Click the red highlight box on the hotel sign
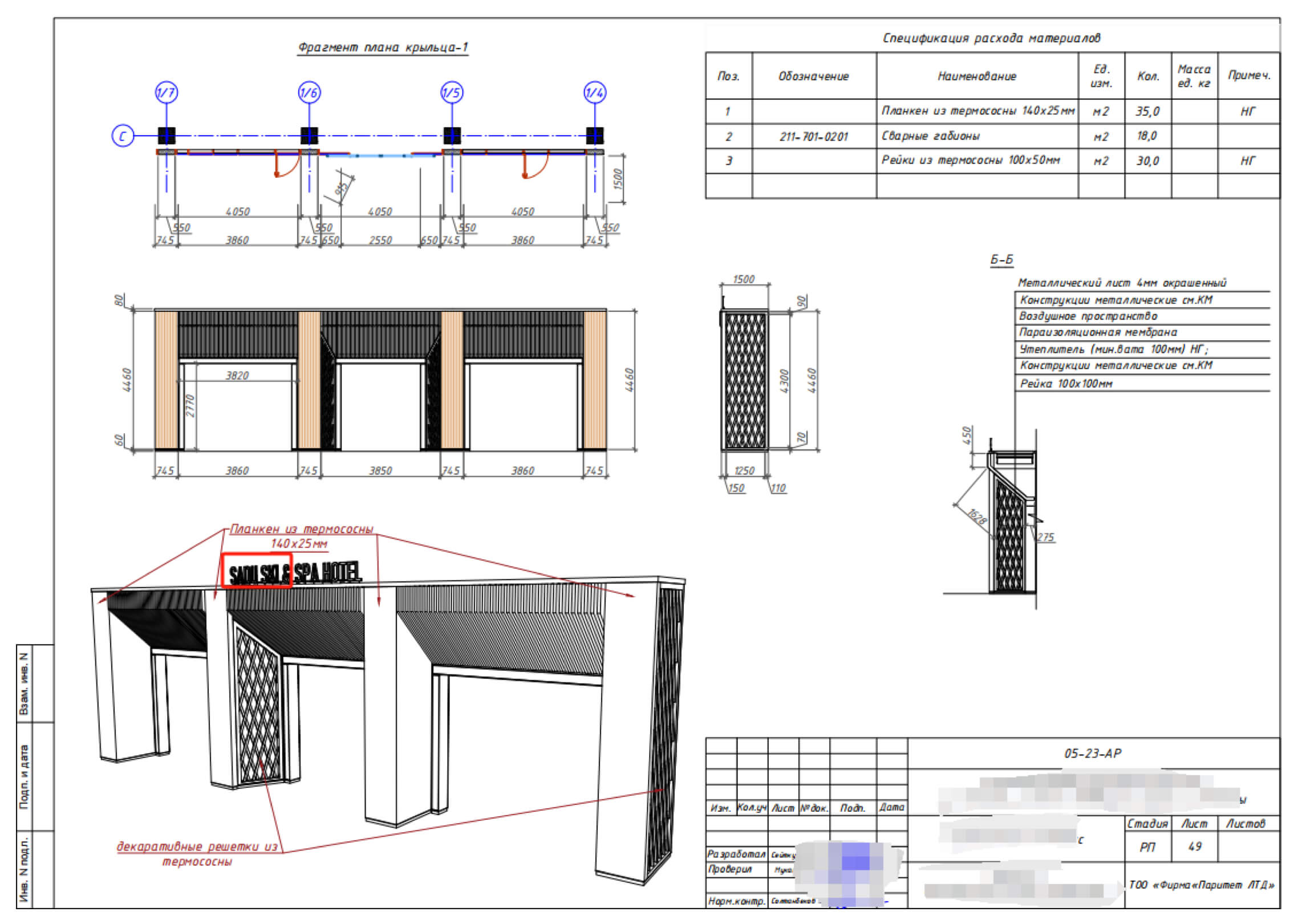 click(x=257, y=570)
